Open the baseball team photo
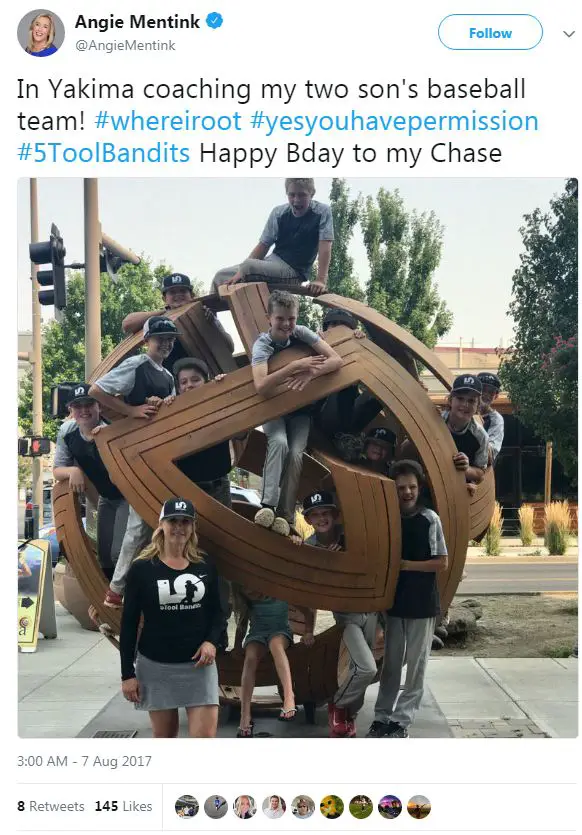The height and width of the screenshot is (835, 582). pyautogui.click(x=298, y=457)
